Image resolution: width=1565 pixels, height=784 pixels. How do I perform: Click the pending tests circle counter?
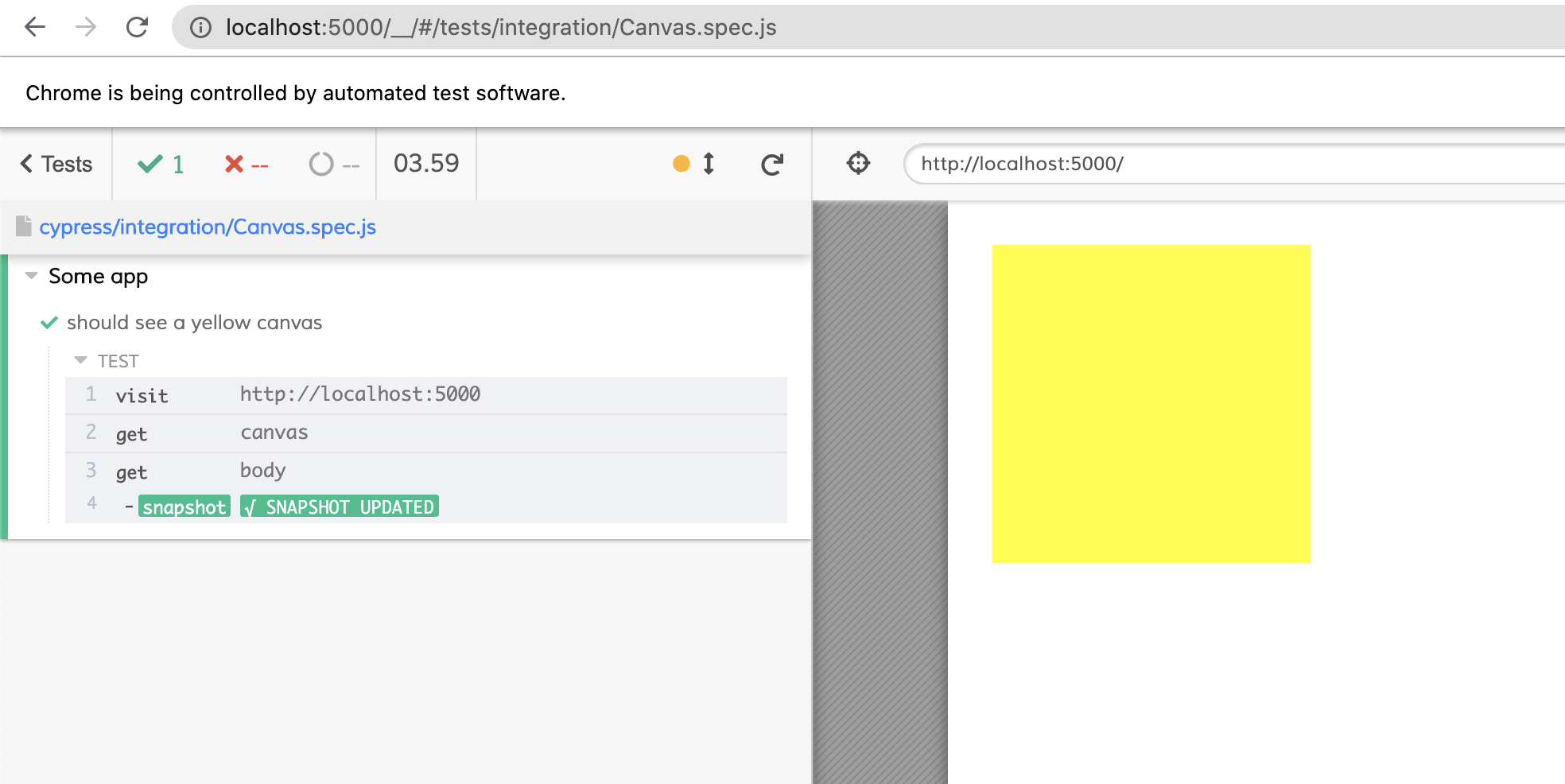point(335,165)
